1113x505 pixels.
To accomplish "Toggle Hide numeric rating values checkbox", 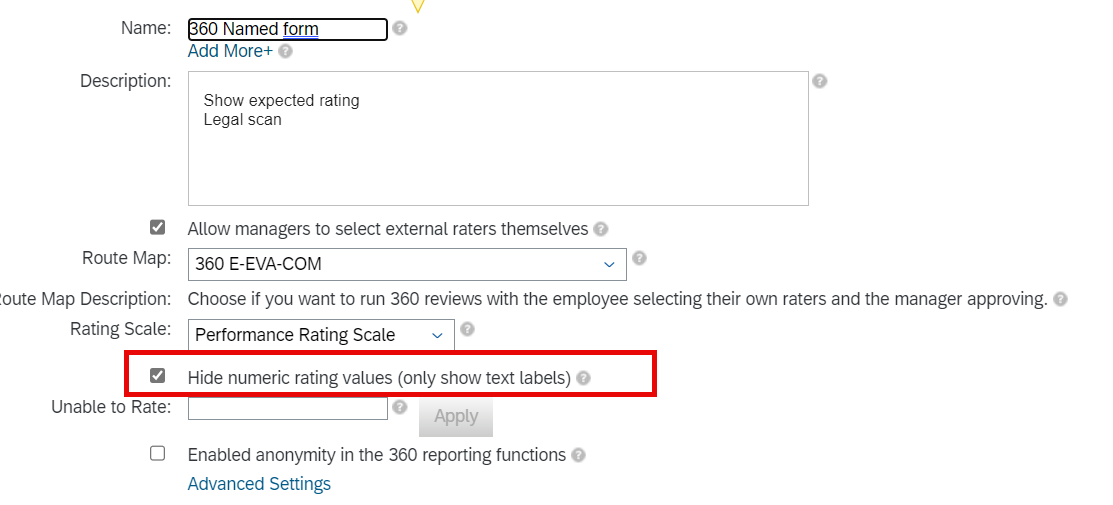I will (158, 375).
